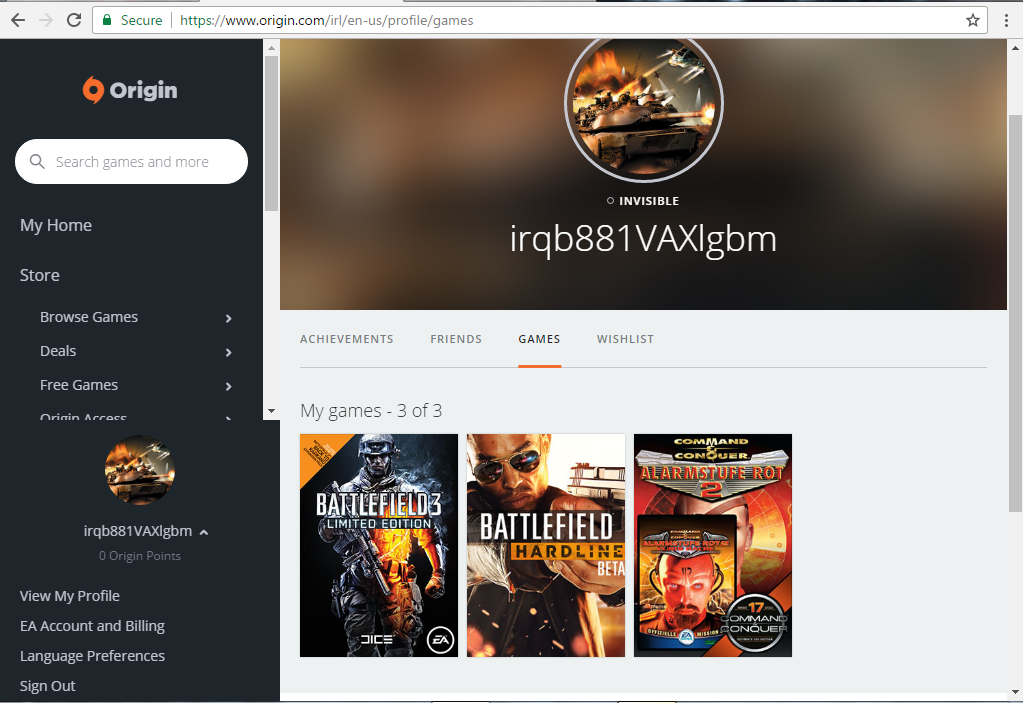
Task: Expand the Free Games submenu arrow
Action: click(228, 386)
